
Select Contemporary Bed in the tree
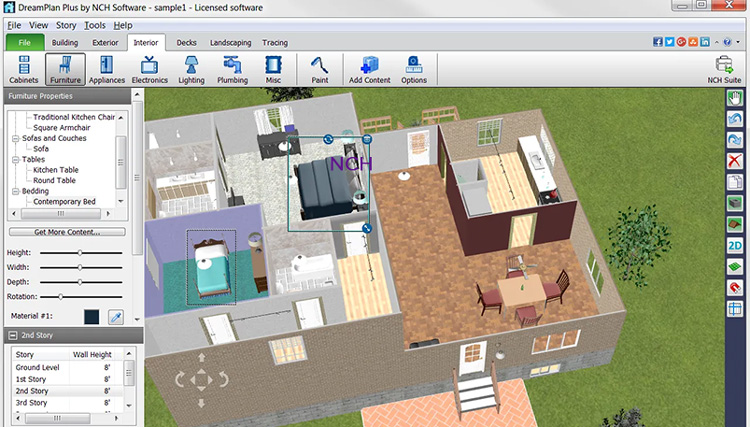click(x=64, y=202)
